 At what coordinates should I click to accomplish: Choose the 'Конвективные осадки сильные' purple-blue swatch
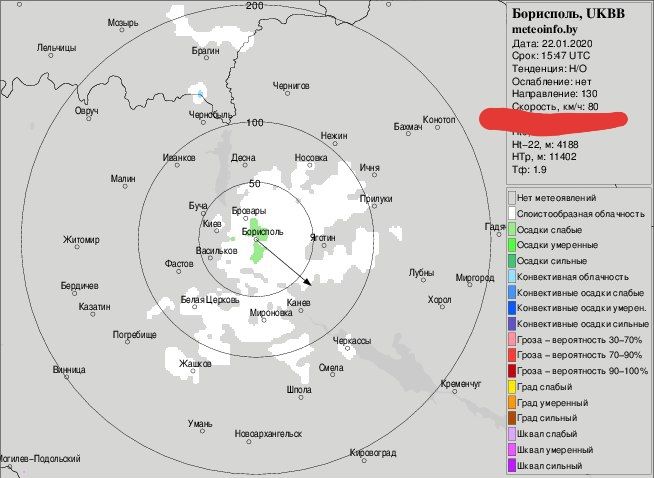coord(512,324)
